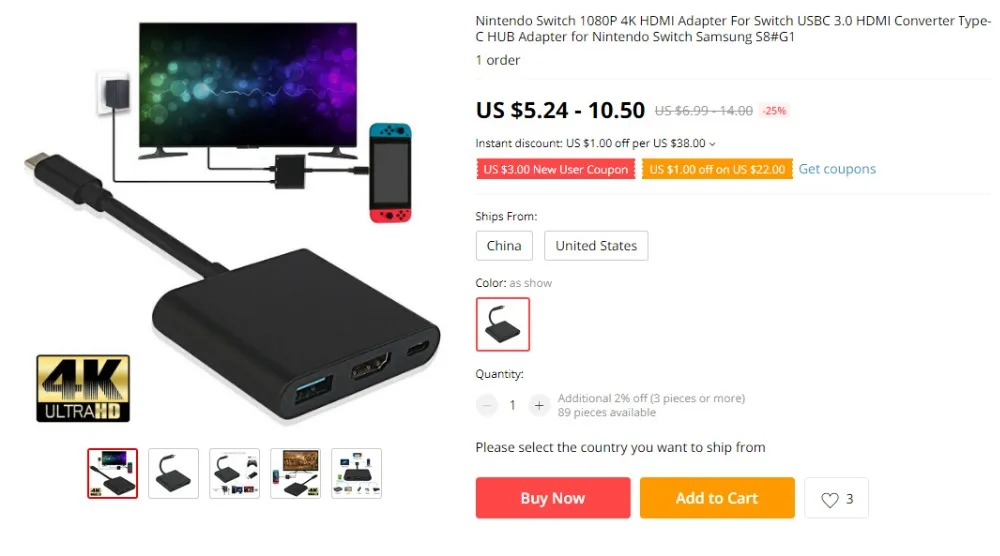
Task: Click the quantity number field
Action: (512, 405)
